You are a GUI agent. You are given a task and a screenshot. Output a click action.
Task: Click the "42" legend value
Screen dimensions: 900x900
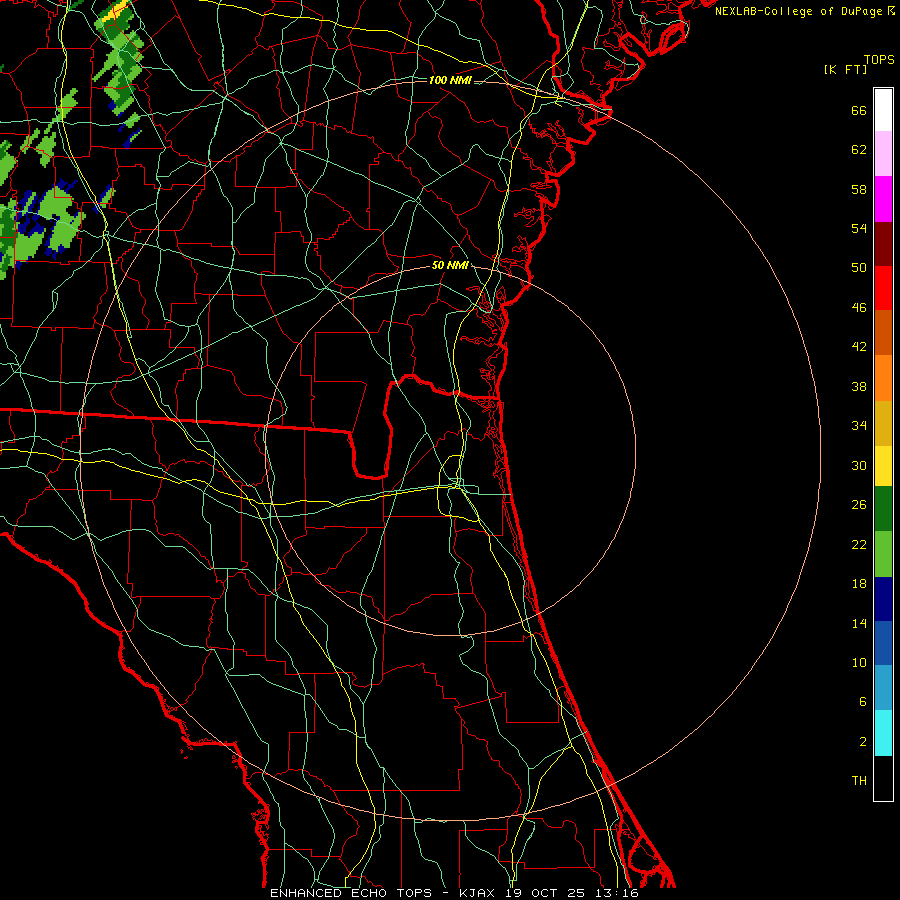coord(859,347)
